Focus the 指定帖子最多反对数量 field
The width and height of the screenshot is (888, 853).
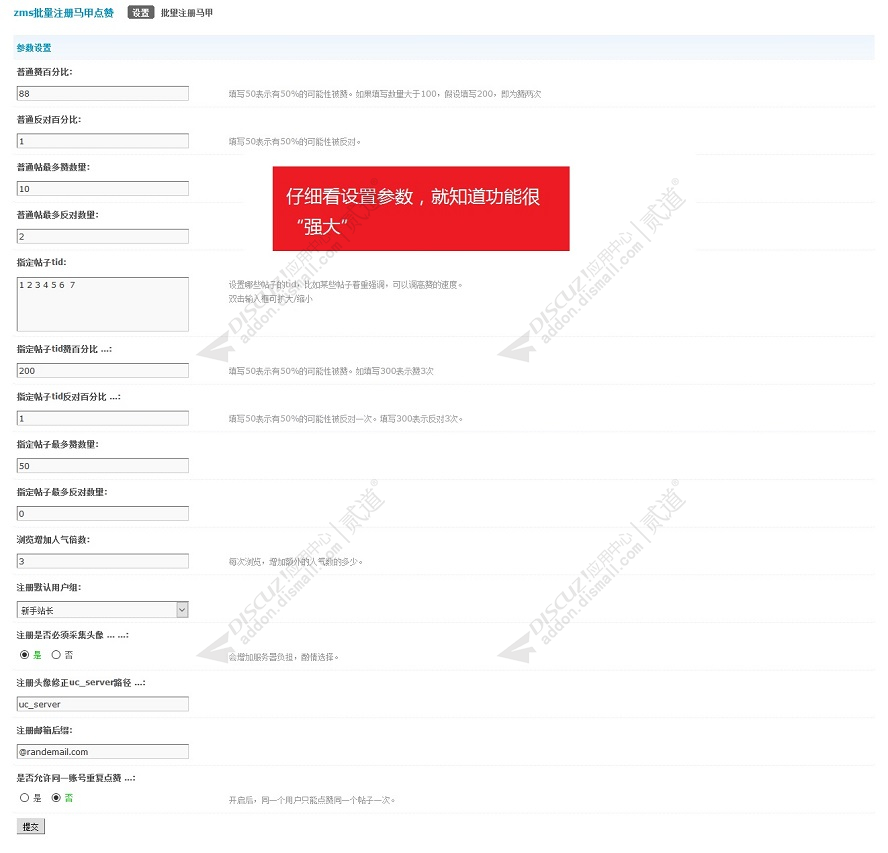pos(103,513)
